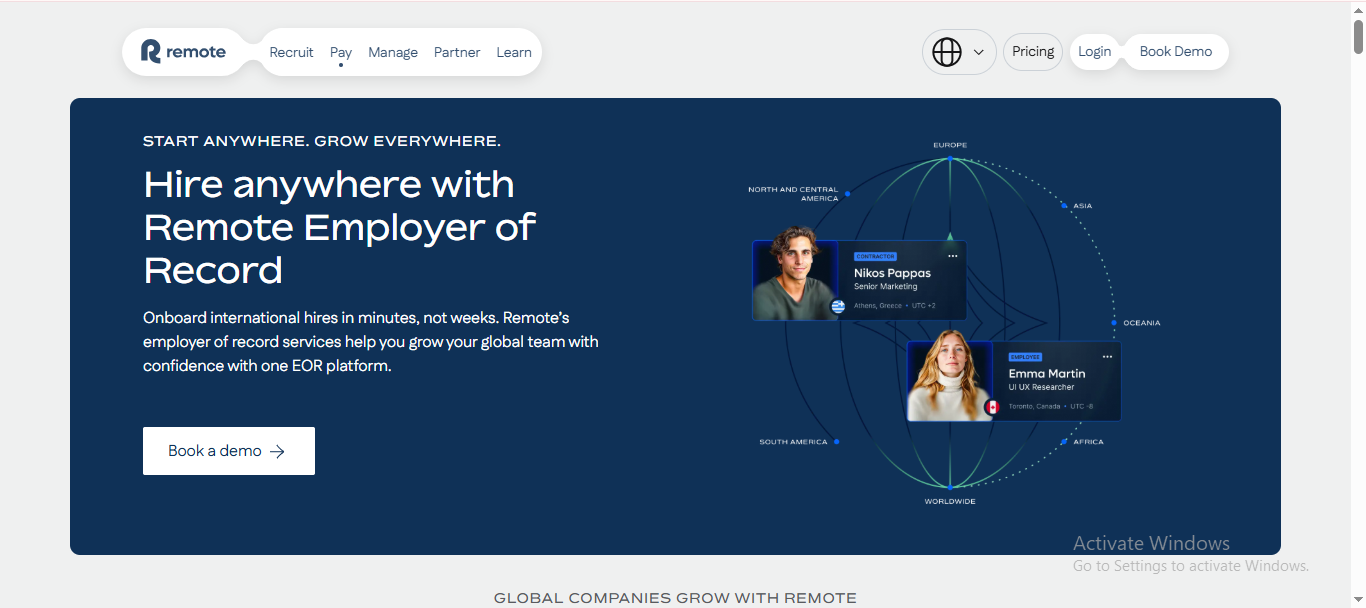Open the Pay menu
The image size is (1366, 608).
click(341, 52)
